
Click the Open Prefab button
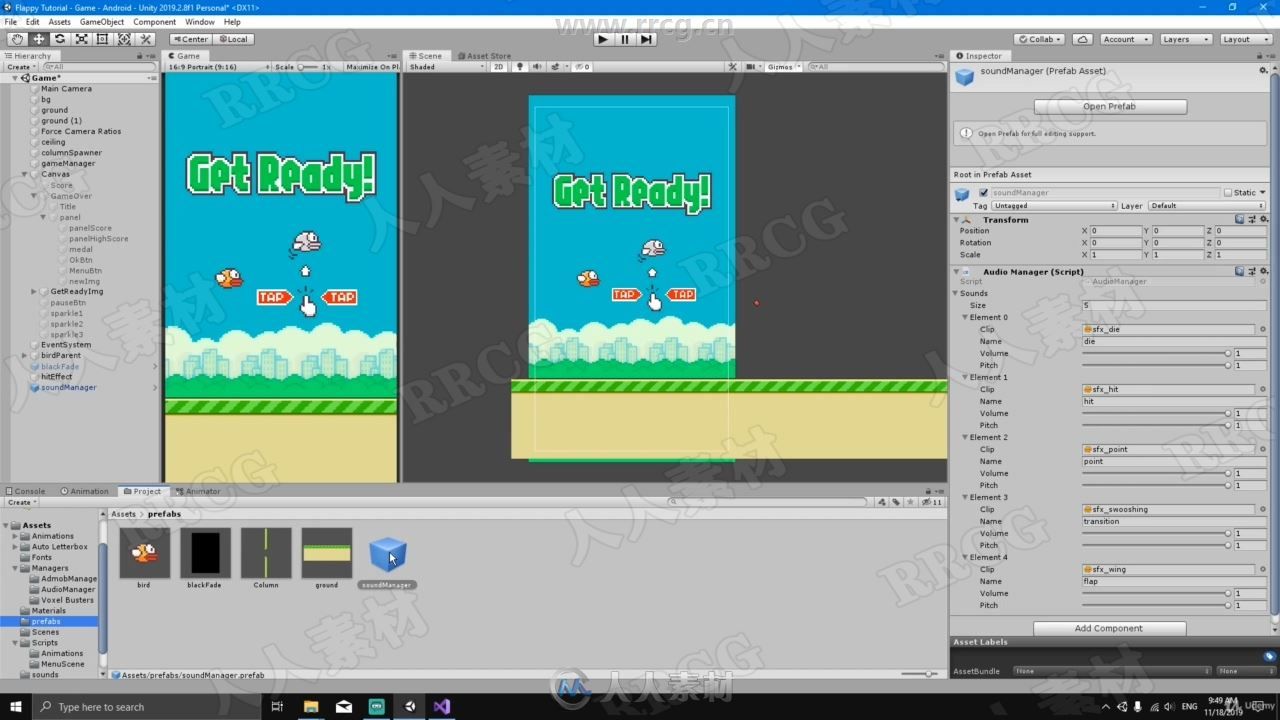[x=1110, y=106]
